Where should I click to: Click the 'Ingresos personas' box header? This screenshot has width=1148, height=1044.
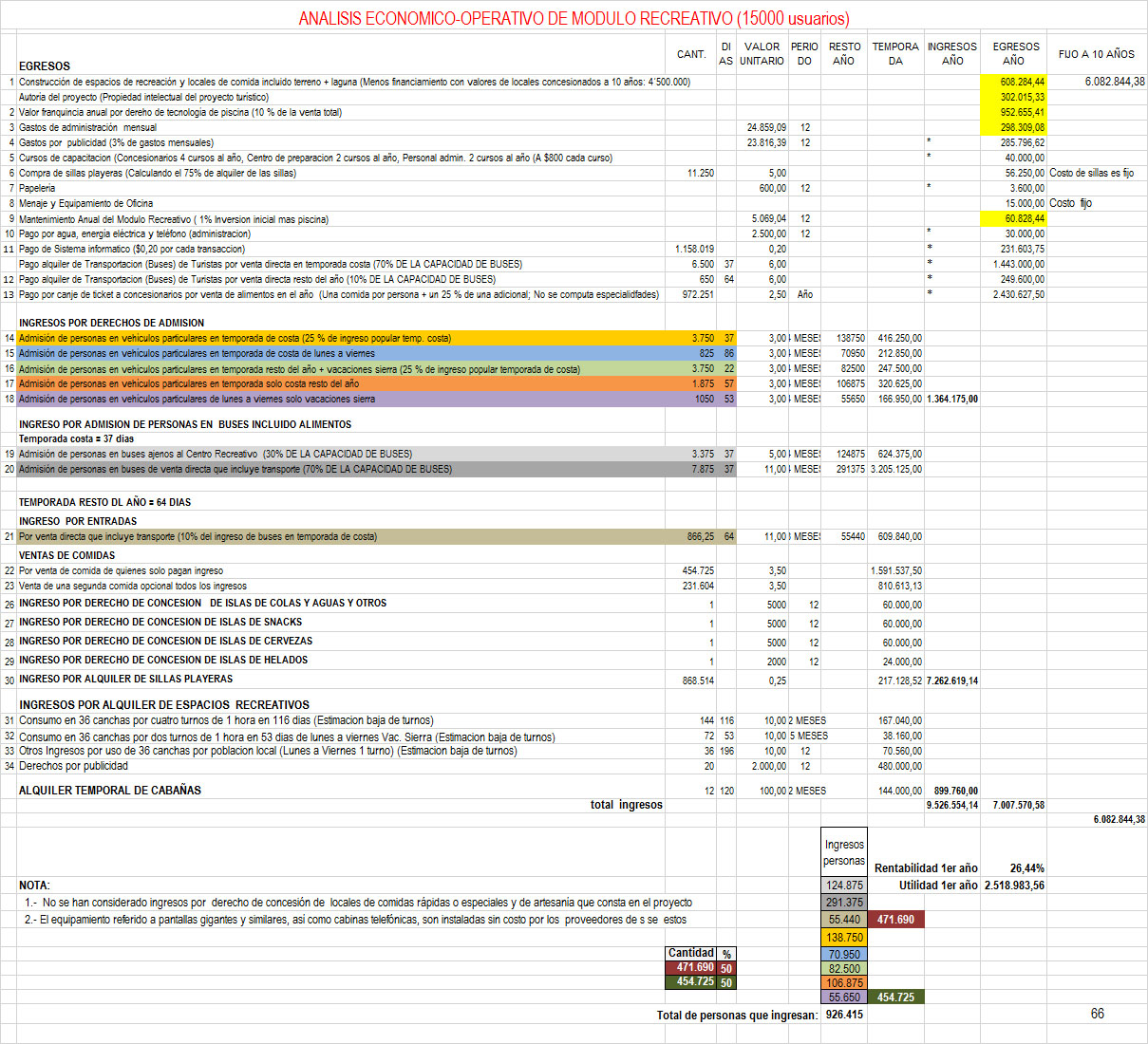pyautogui.click(x=844, y=852)
